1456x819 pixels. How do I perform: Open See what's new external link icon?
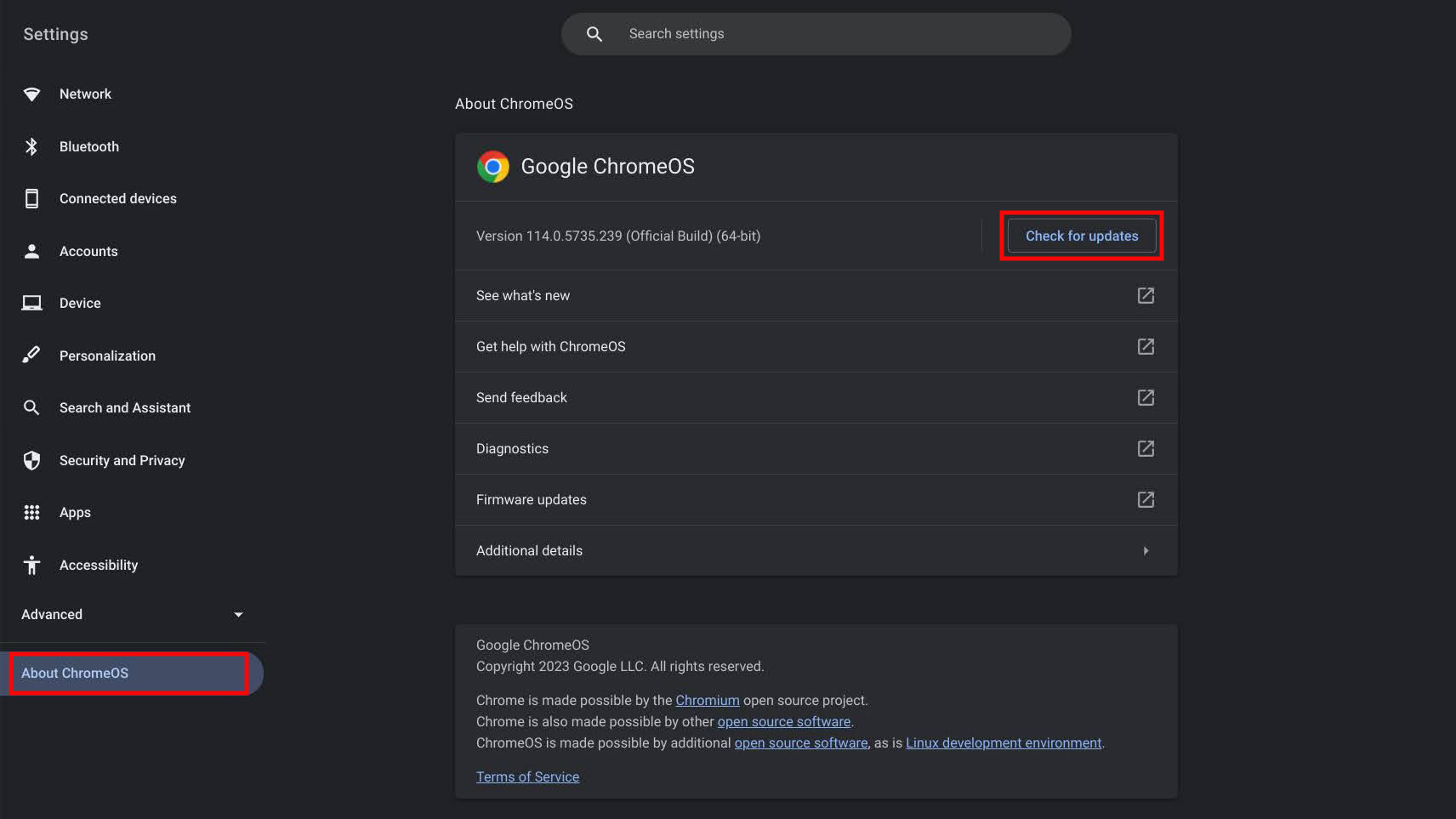click(1146, 295)
